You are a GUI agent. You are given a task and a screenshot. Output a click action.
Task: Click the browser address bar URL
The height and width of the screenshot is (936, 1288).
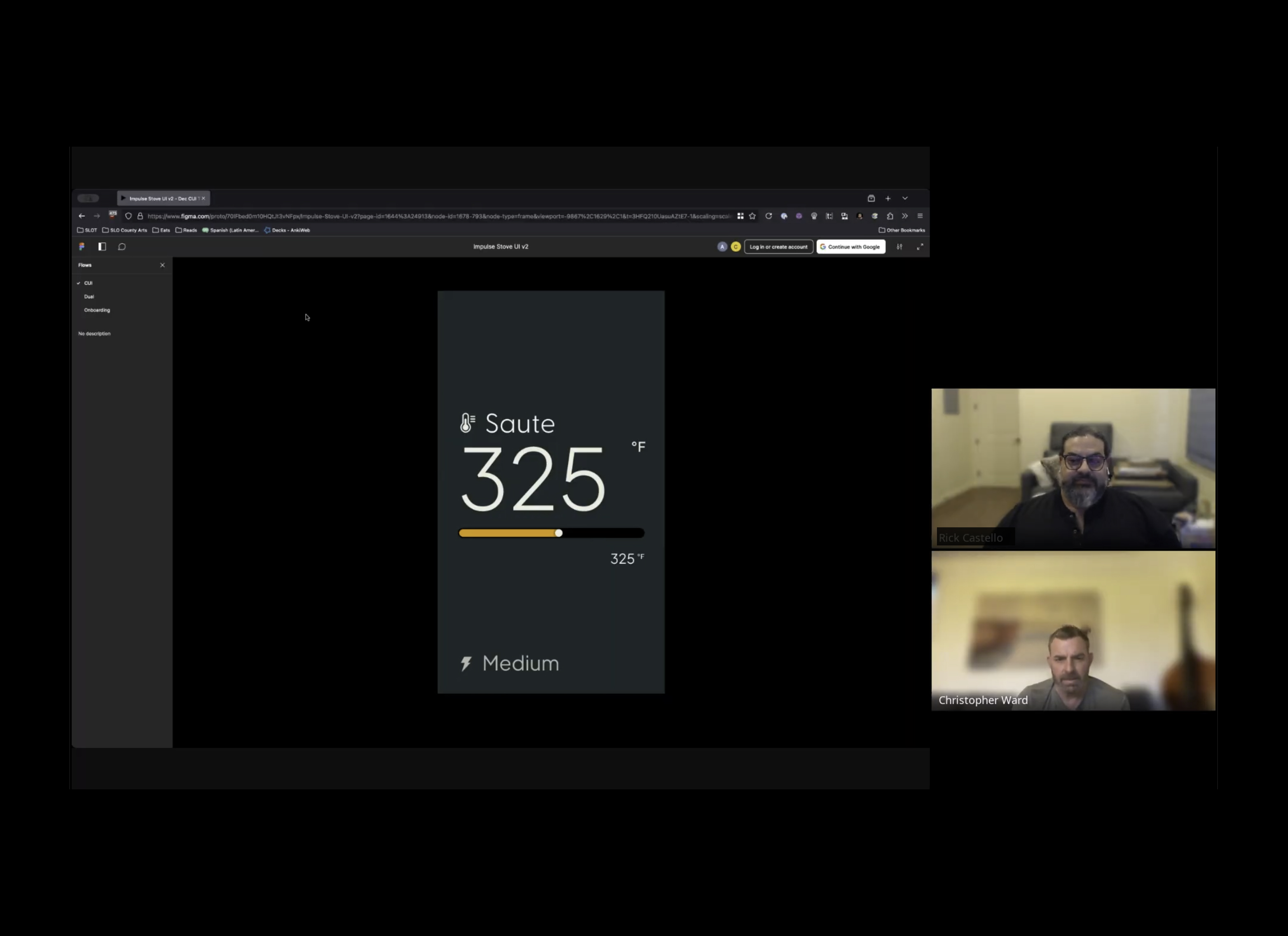[437, 216]
